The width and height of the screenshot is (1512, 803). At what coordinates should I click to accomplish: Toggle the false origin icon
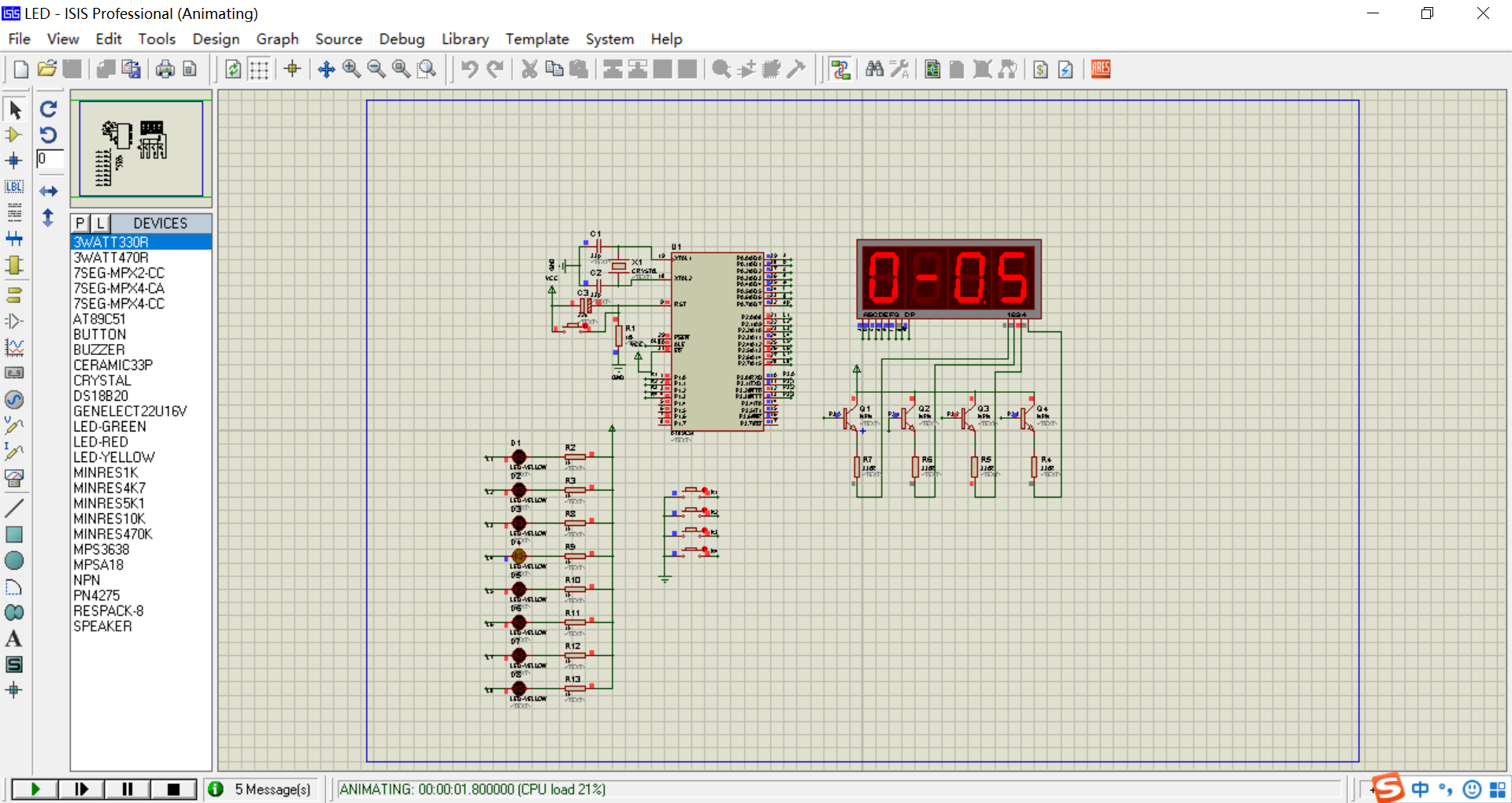tap(292, 69)
